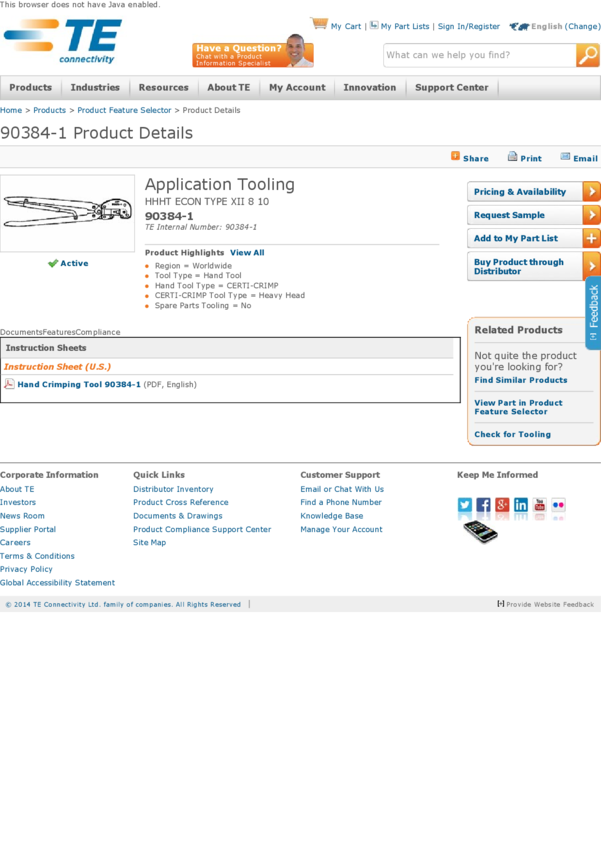601x850 pixels.
Task: Open the Distributor Inventory quick link
Action: pos(173,489)
